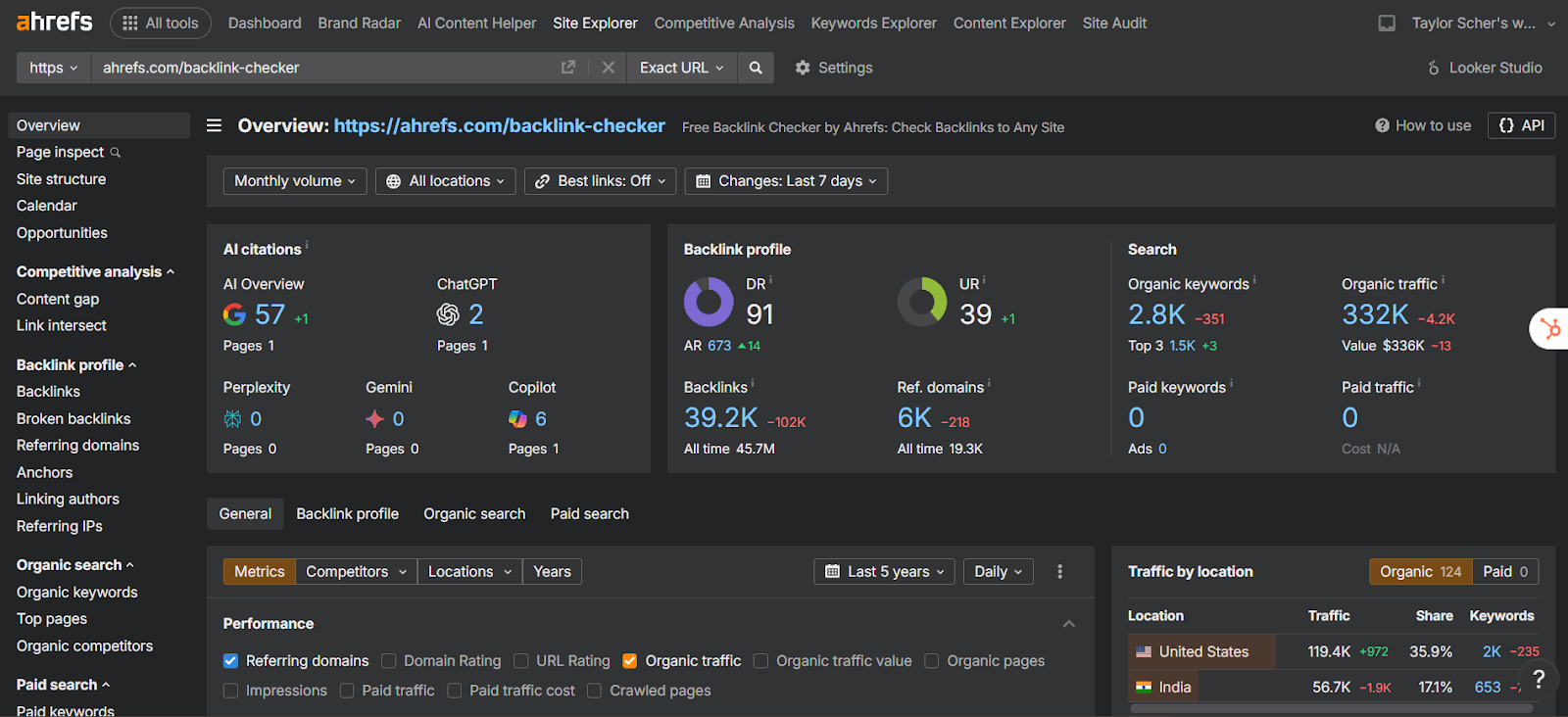Screen dimensions: 1568x717
Task: Click the 39.2K backlinks value
Action: coord(721,418)
